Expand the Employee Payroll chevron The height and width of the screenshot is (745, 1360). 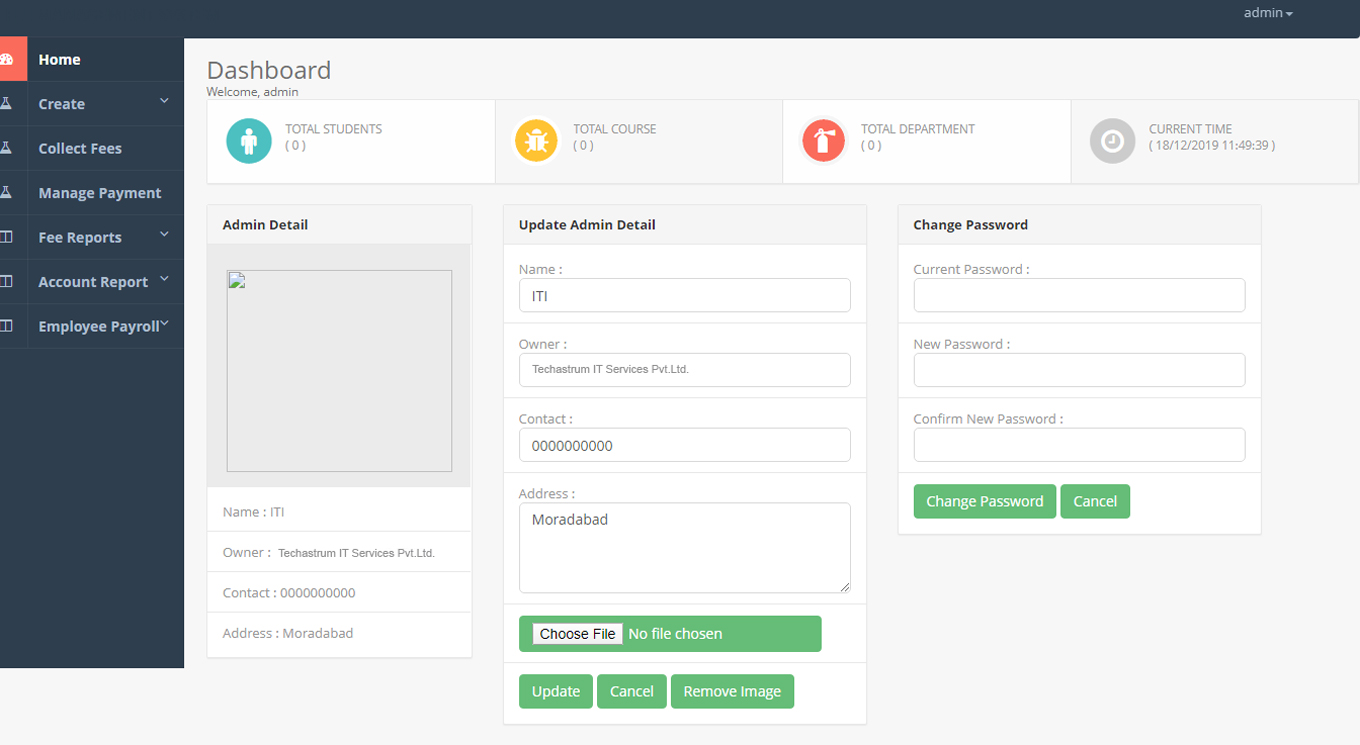164,323
